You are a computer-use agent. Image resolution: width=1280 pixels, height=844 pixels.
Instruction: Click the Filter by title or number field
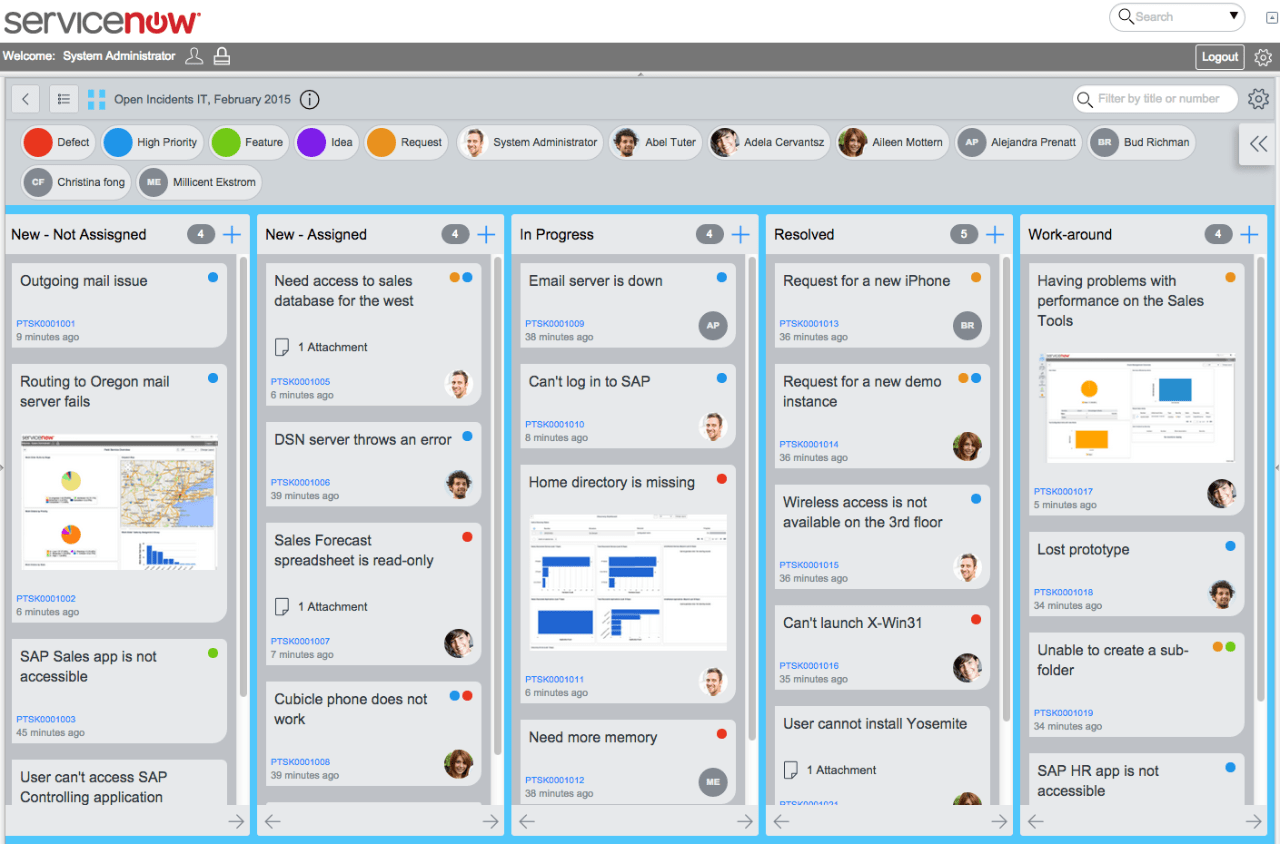click(1155, 99)
